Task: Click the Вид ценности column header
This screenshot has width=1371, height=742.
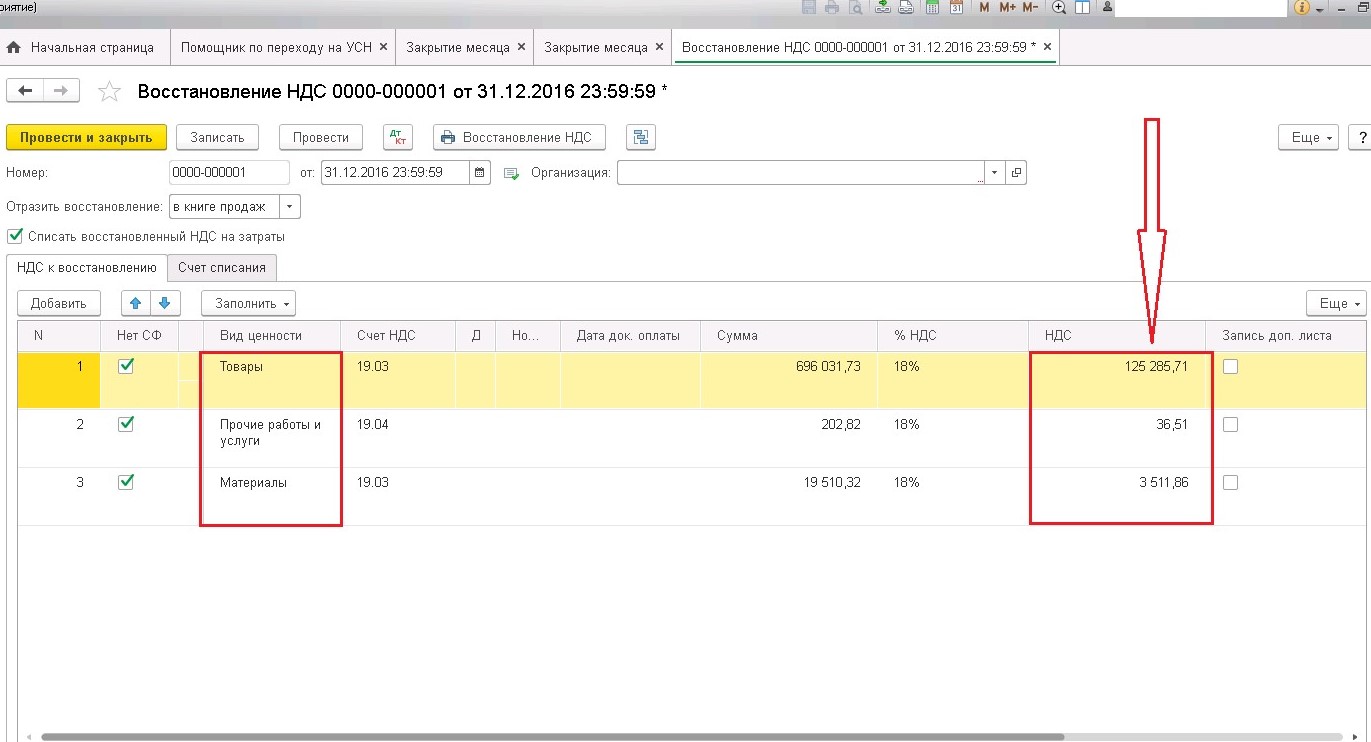Action: (270, 336)
